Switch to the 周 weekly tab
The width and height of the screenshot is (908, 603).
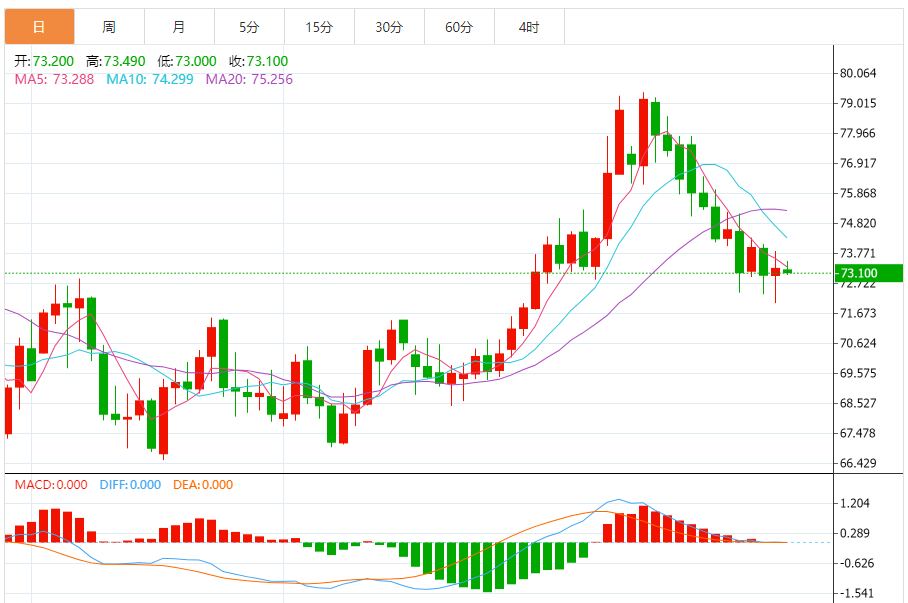(x=109, y=27)
